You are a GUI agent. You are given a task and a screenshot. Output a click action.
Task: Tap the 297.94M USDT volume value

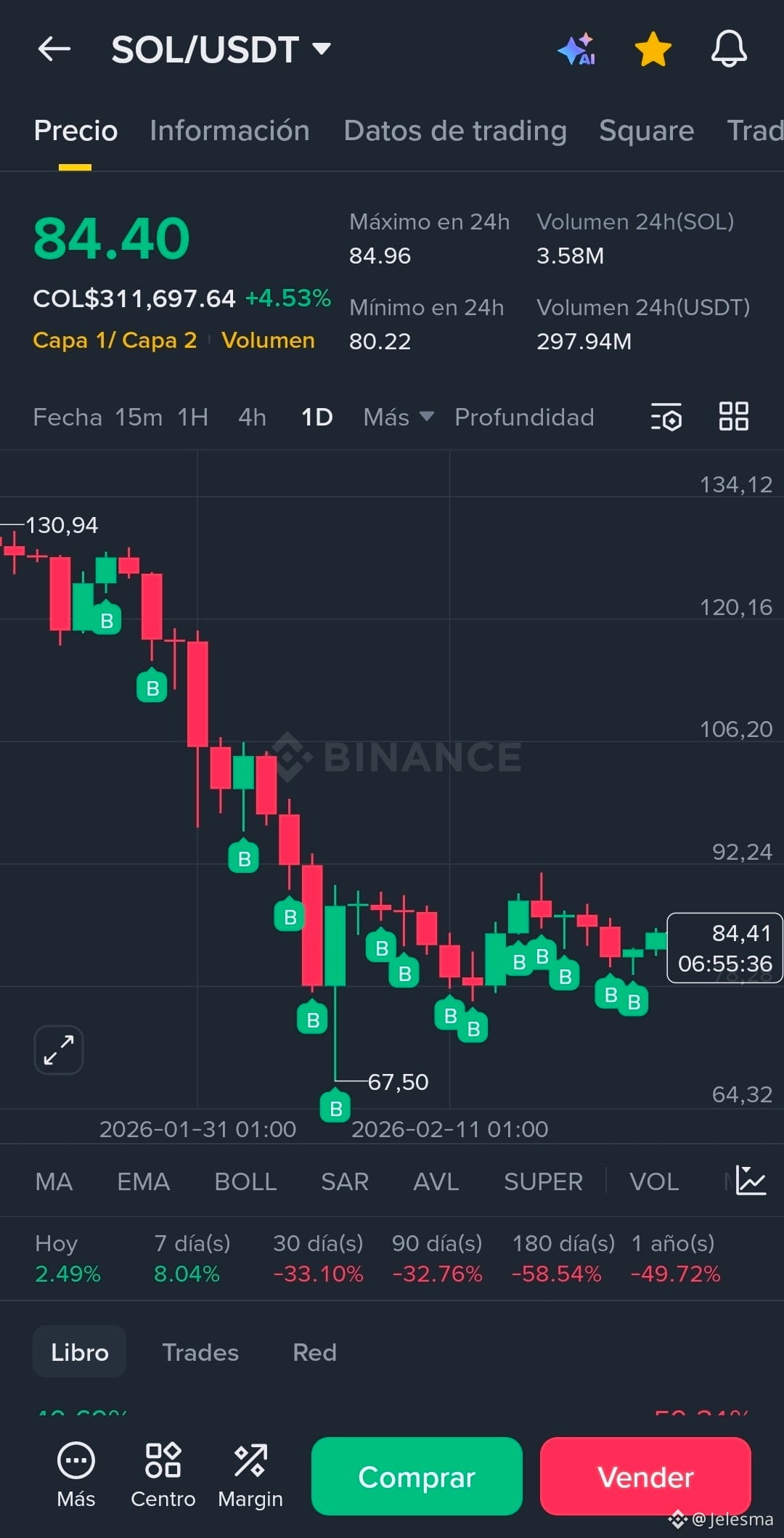[x=584, y=341]
